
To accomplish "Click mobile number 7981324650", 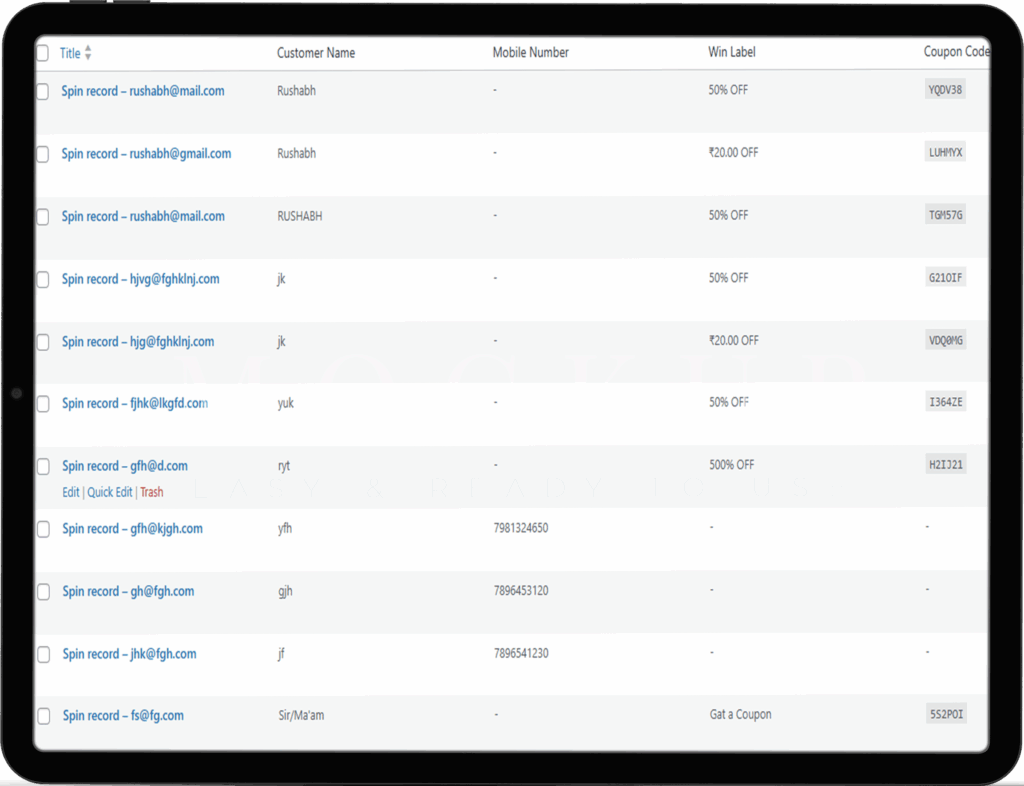I will pyautogui.click(x=521, y=528).
